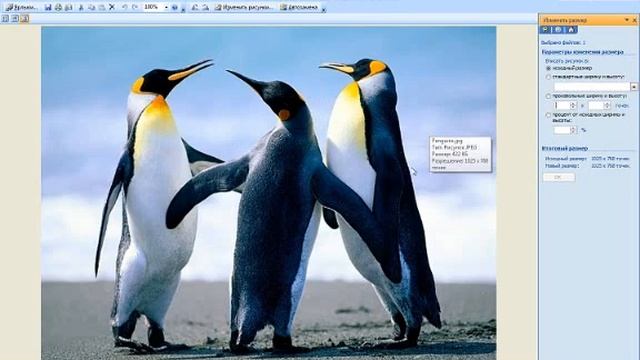This screenshot has width=640, height=360.
Task: Switch to Thumbnail view icon
Action: (5, 19)
